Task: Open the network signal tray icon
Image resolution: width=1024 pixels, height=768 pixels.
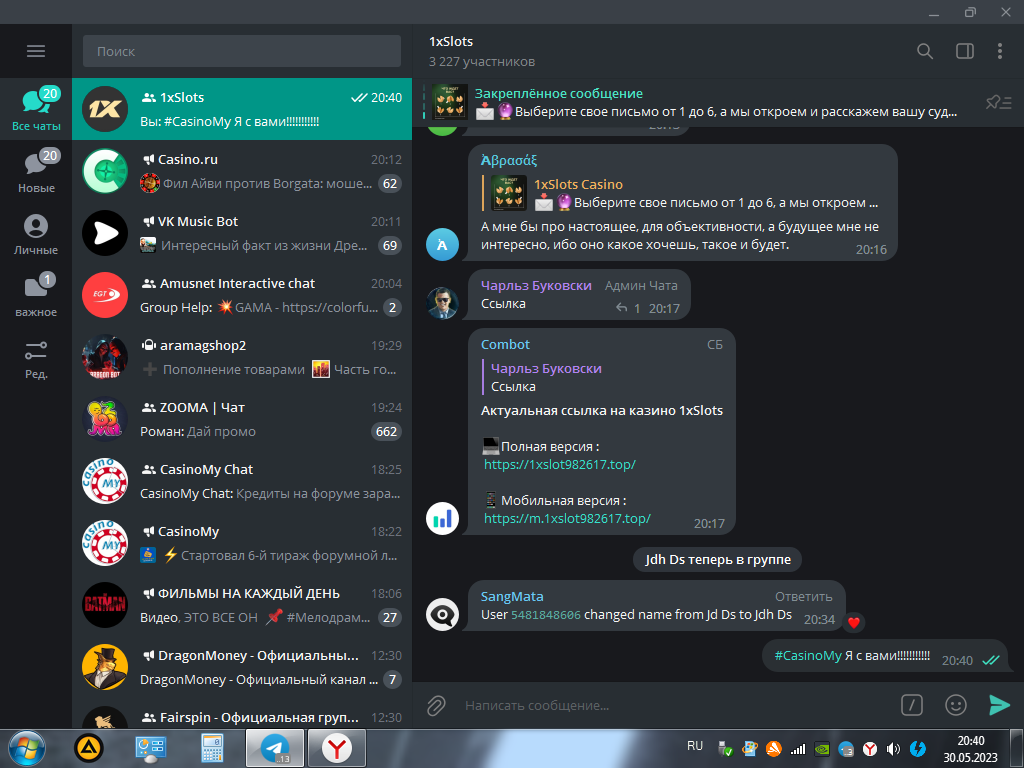Action: [798, 749]
